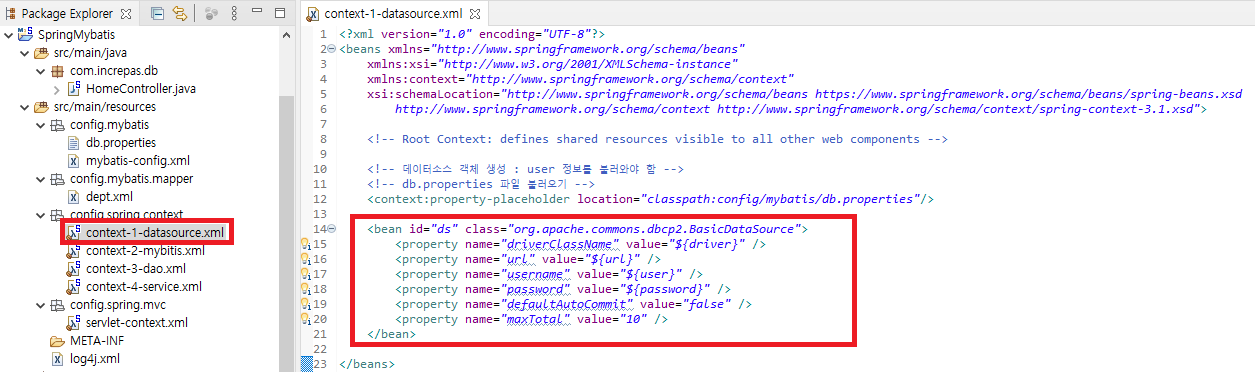Fold the bean element at line 14
The image size is (1255, 372).
point(331,229)
